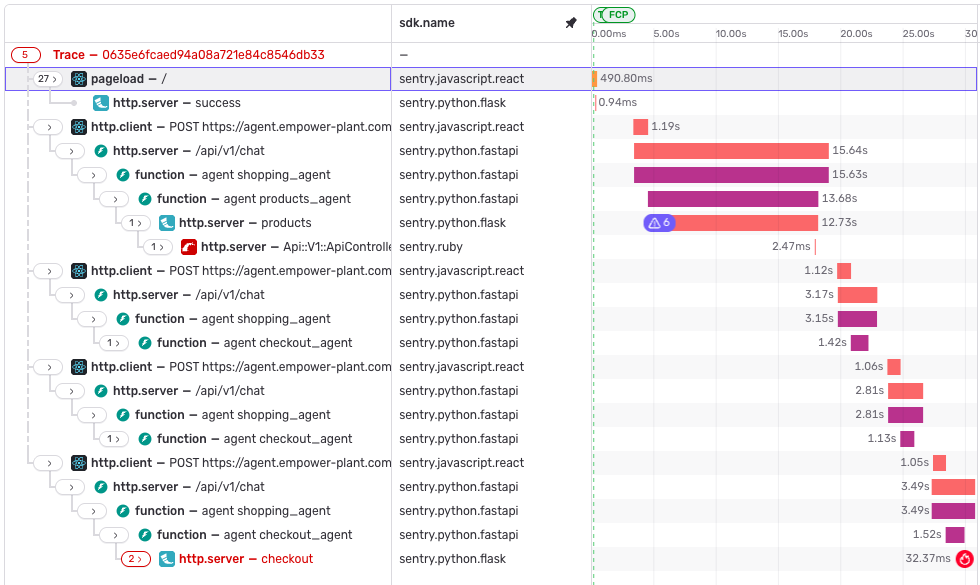Click the 32.37ms duration label

pos(928,558)
